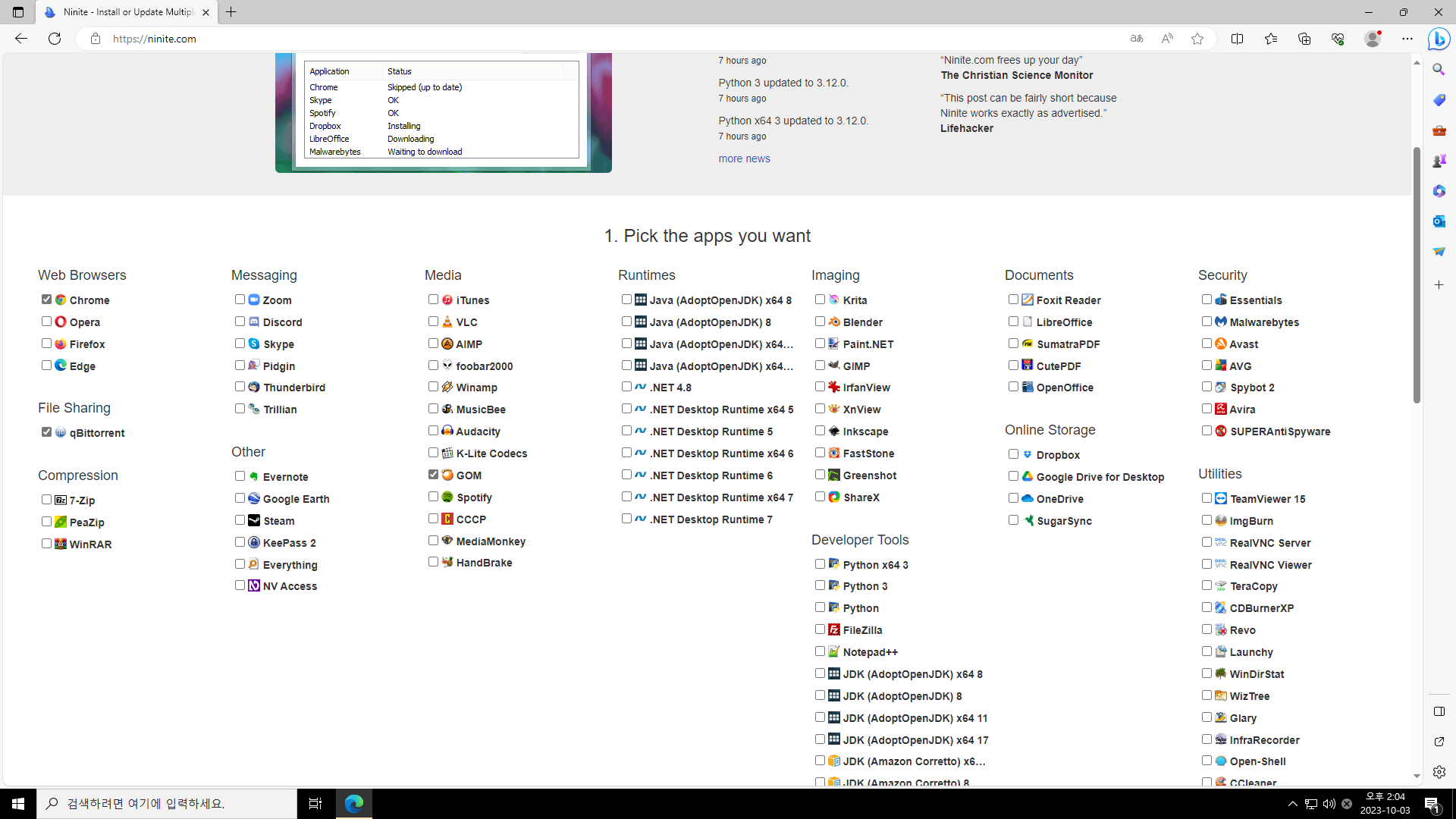The width and height of the screenshot is (1456, 819).
Task: Check the Firefox checkbox
Action: pos(47,344)
